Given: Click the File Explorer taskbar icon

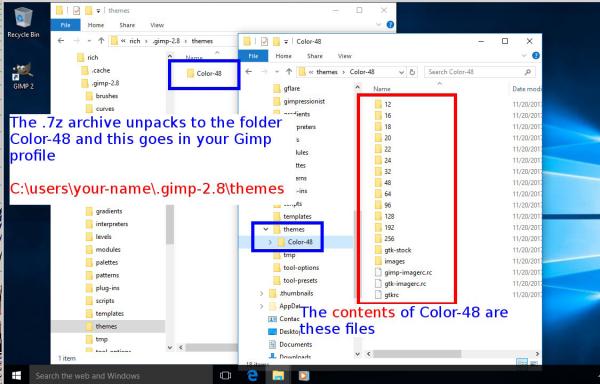Looking at the screenshot, I should click(x=278, y=376).
